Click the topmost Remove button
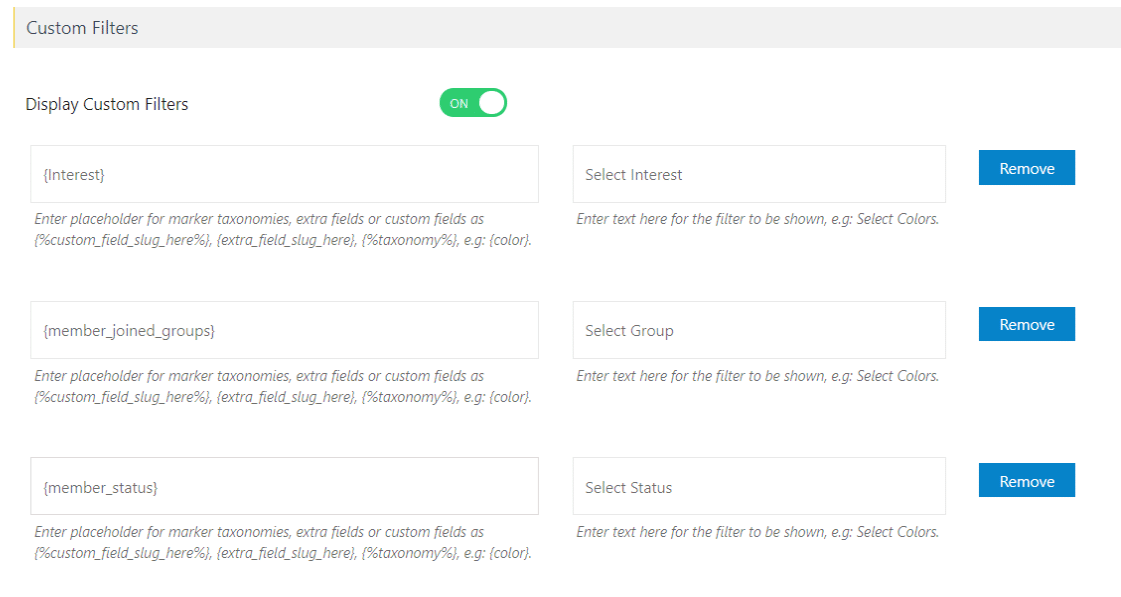 1026,167
